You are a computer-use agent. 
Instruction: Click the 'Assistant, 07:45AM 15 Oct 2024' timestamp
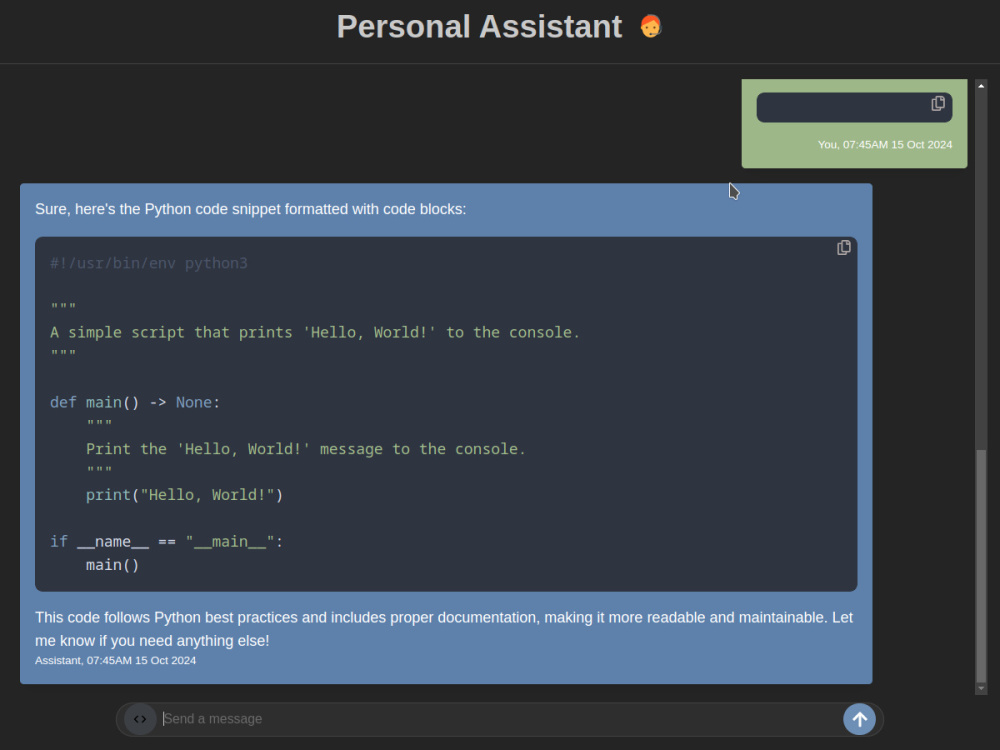pyautogui.click(x=115, y=661)
